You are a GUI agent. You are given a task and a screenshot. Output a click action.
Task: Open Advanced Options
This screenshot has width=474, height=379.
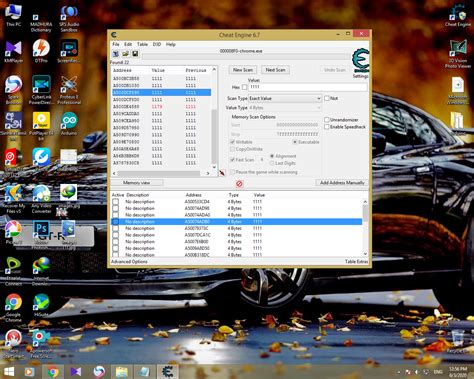coord(129,262)
